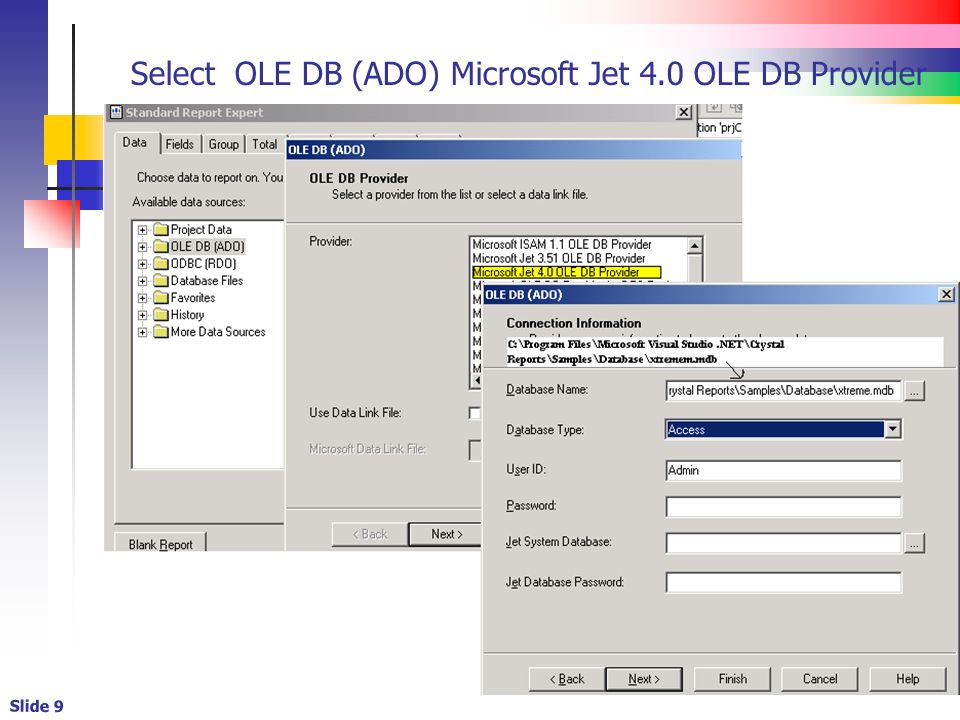Click the More Data Sources folder icon
This screenshot has height=720, width=960.
(160, 332)
